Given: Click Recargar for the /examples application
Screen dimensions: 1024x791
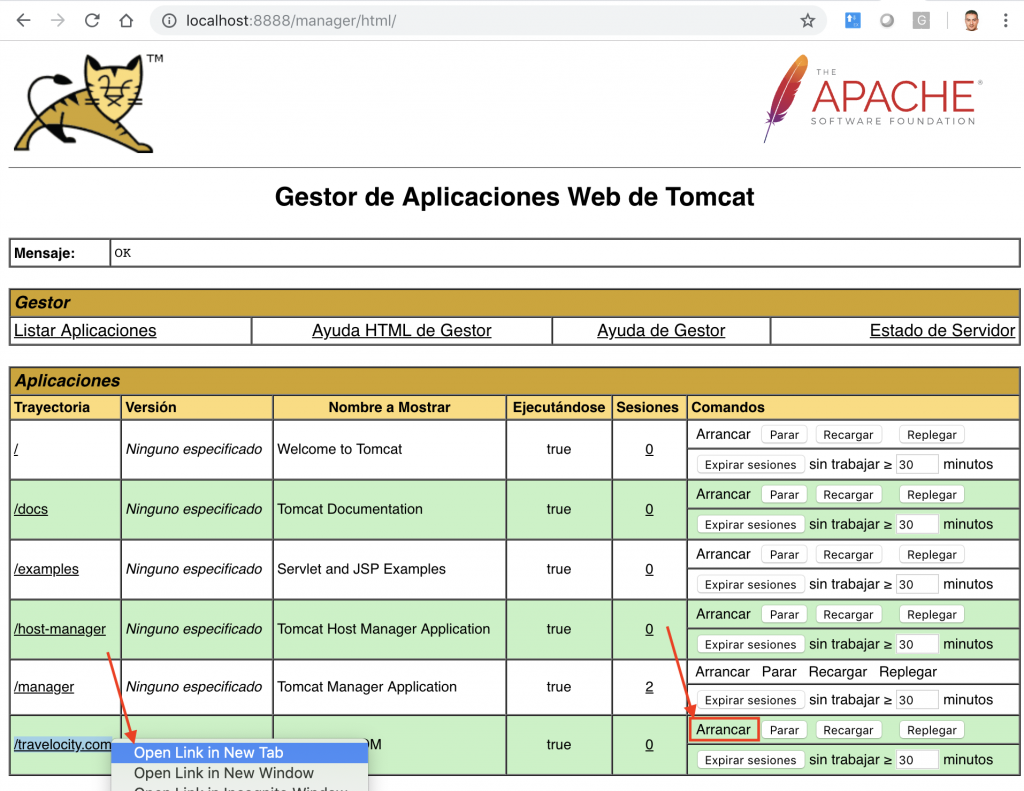Looking at the screenshot, I should pyautogui.click(x=848, y=555).
